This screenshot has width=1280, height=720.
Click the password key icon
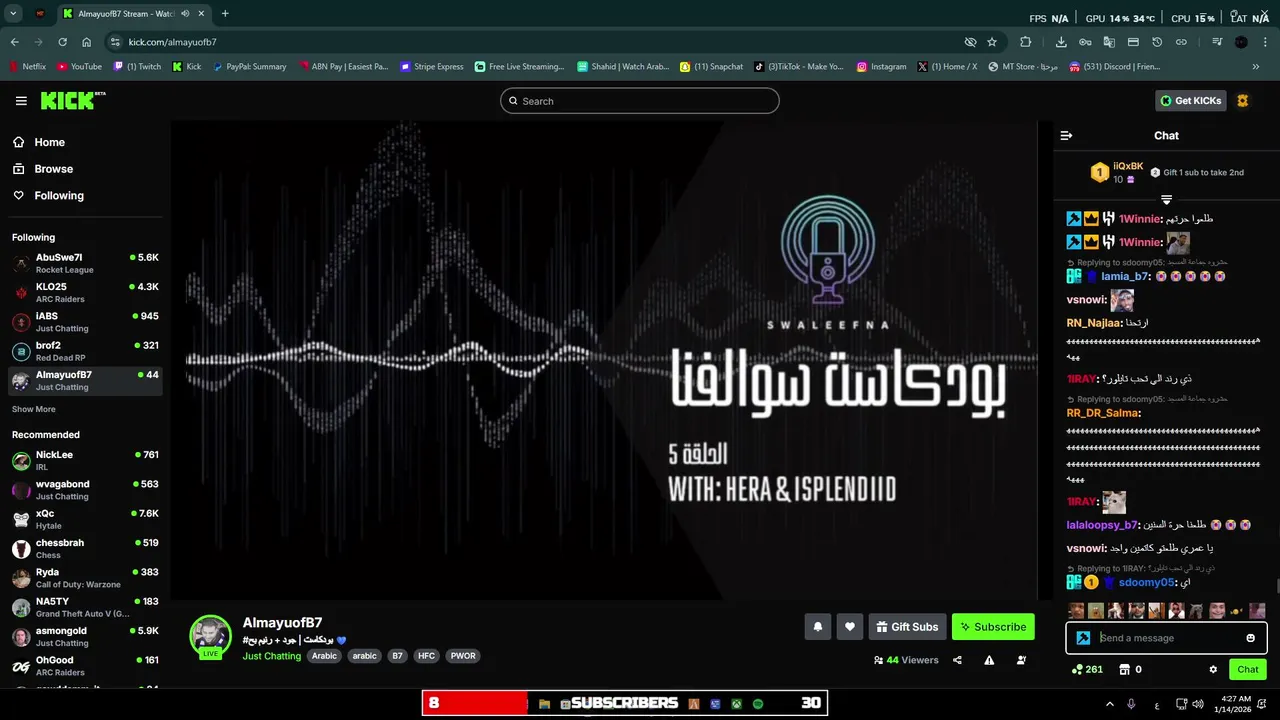click(1085, 42)
